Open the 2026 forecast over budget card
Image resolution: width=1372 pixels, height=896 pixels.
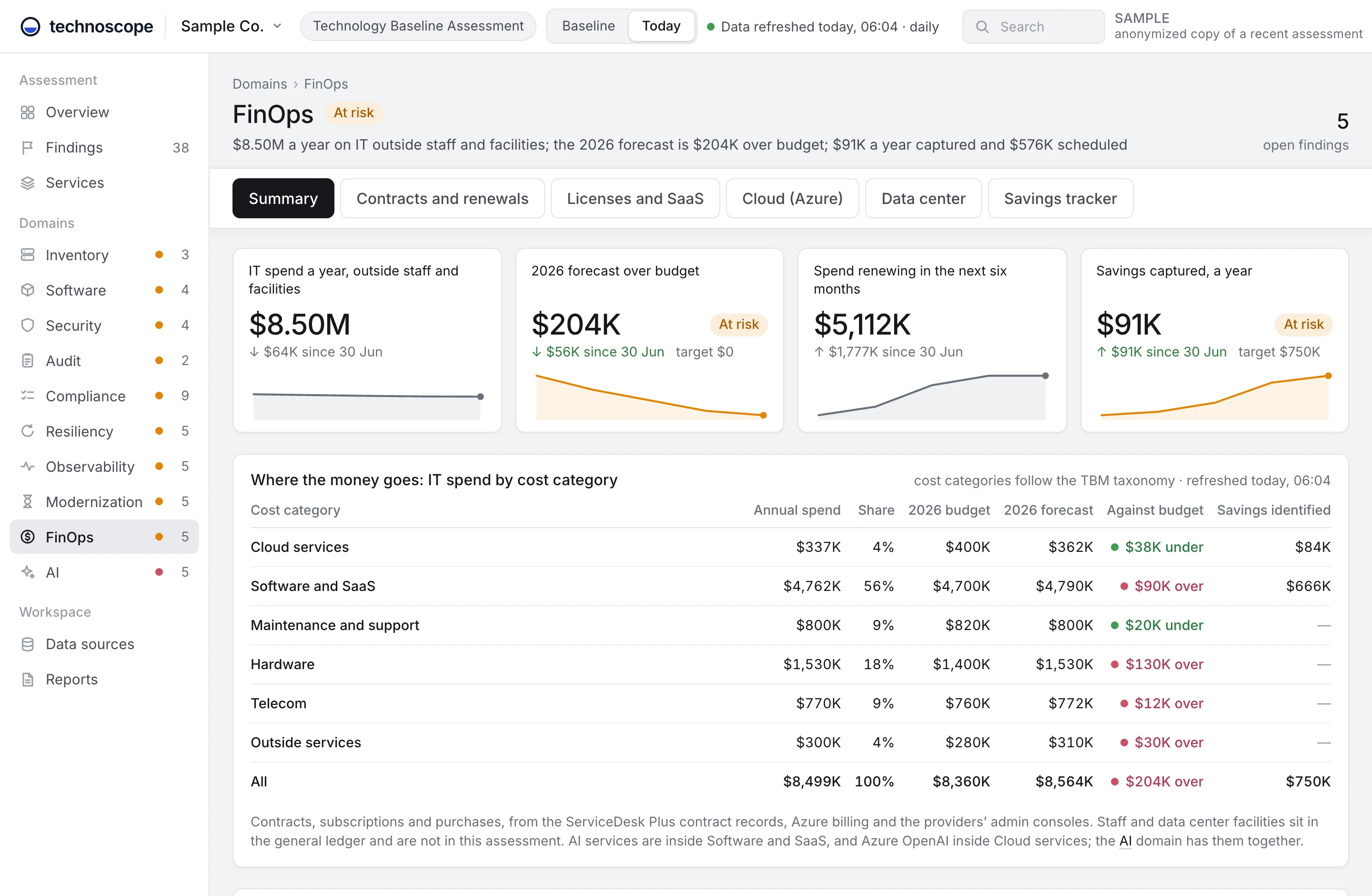[649, 340]
